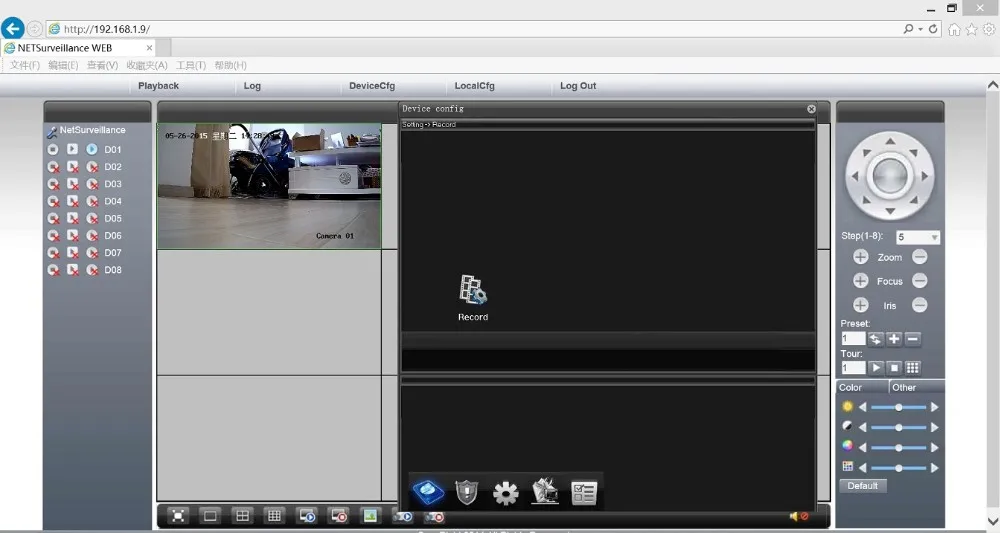This screenshot has height=533, width=1000.
Task: Open the tour grid settings
Action: [x=913, y=368]
